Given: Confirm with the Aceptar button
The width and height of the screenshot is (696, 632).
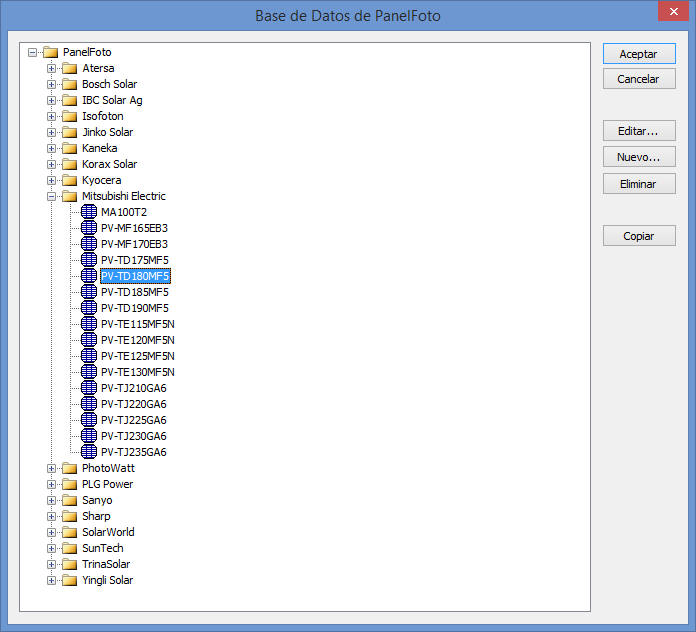Looking at the screenshot, I should (639, 54).
